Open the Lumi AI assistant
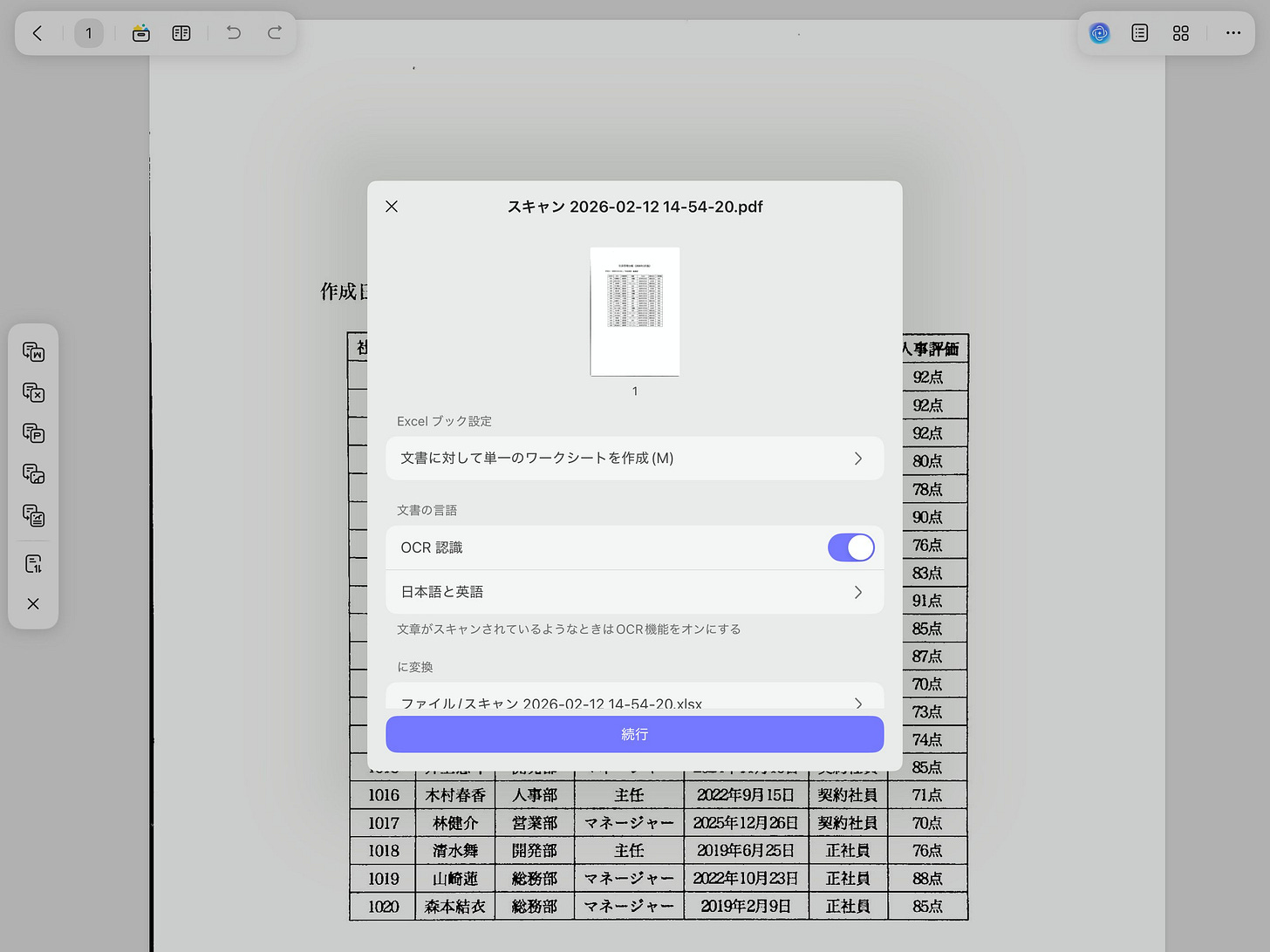This screenshot has height=952, width=1270. (1099, 33)
